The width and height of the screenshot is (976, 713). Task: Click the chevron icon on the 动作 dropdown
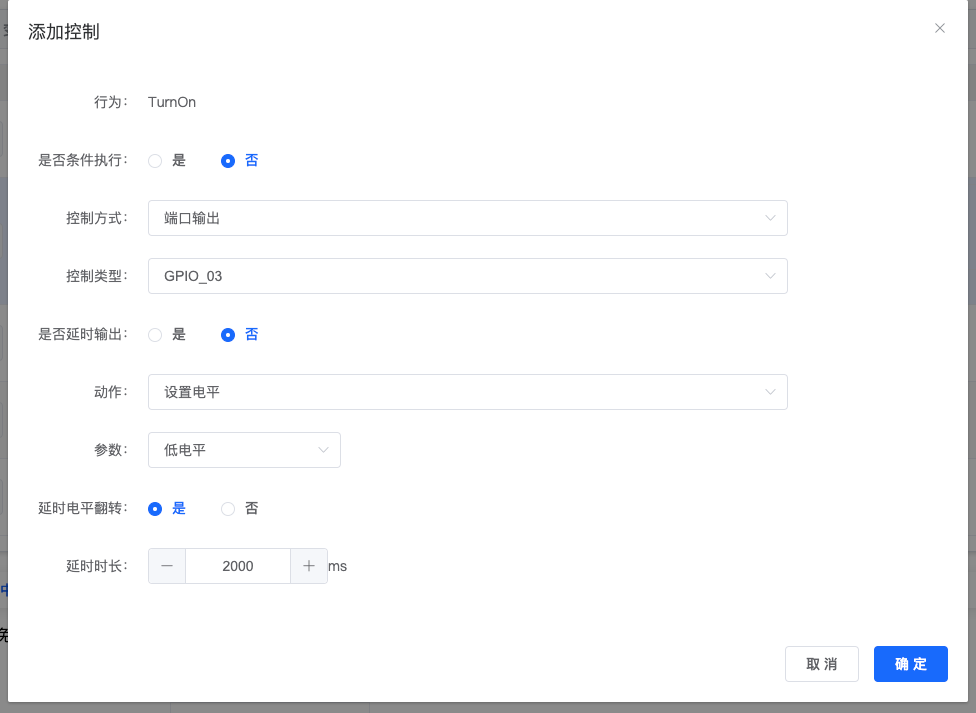pyautogui.click(x=770, y=392)
